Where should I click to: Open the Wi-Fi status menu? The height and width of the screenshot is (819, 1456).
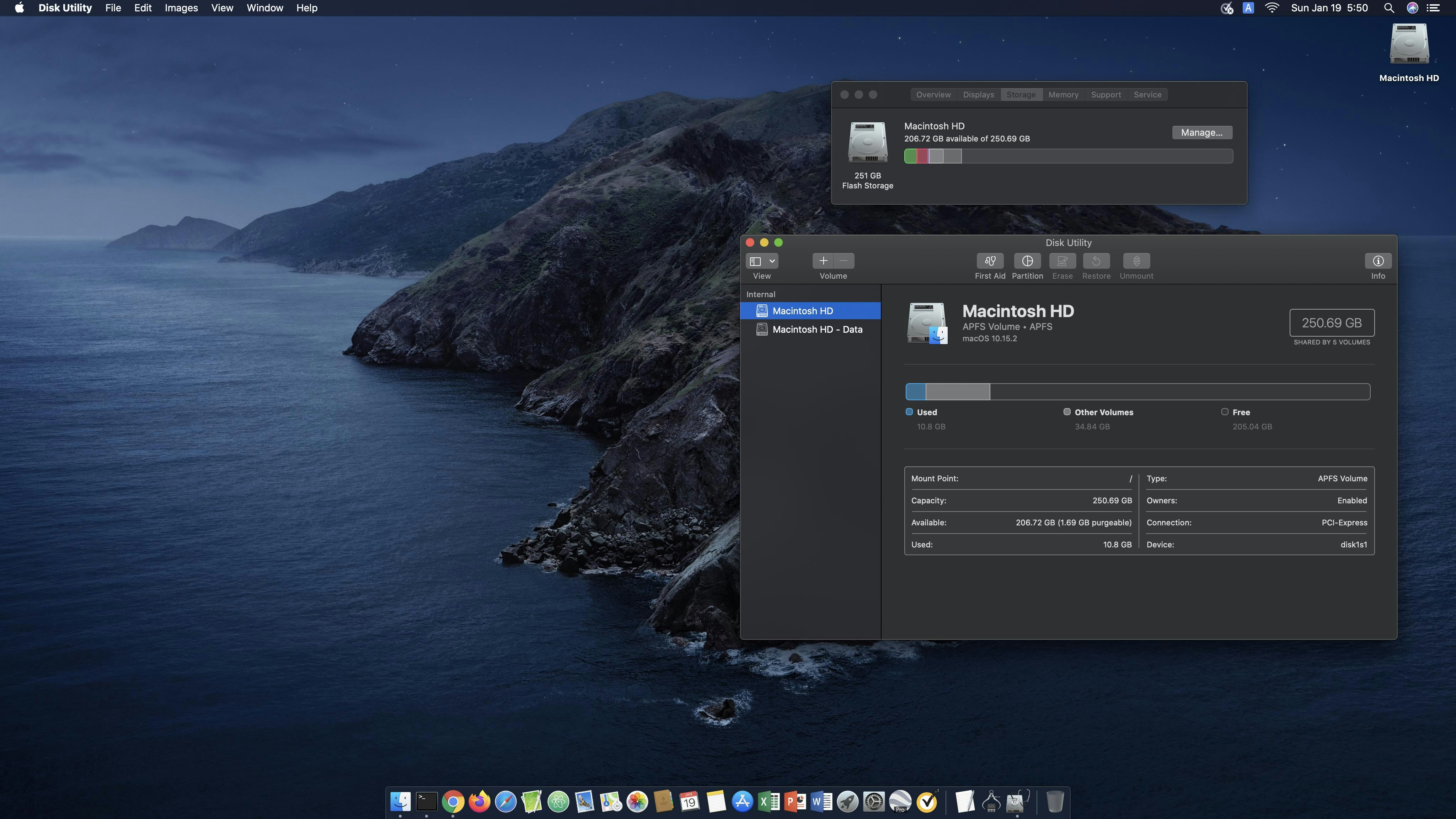click(1272, 8)
